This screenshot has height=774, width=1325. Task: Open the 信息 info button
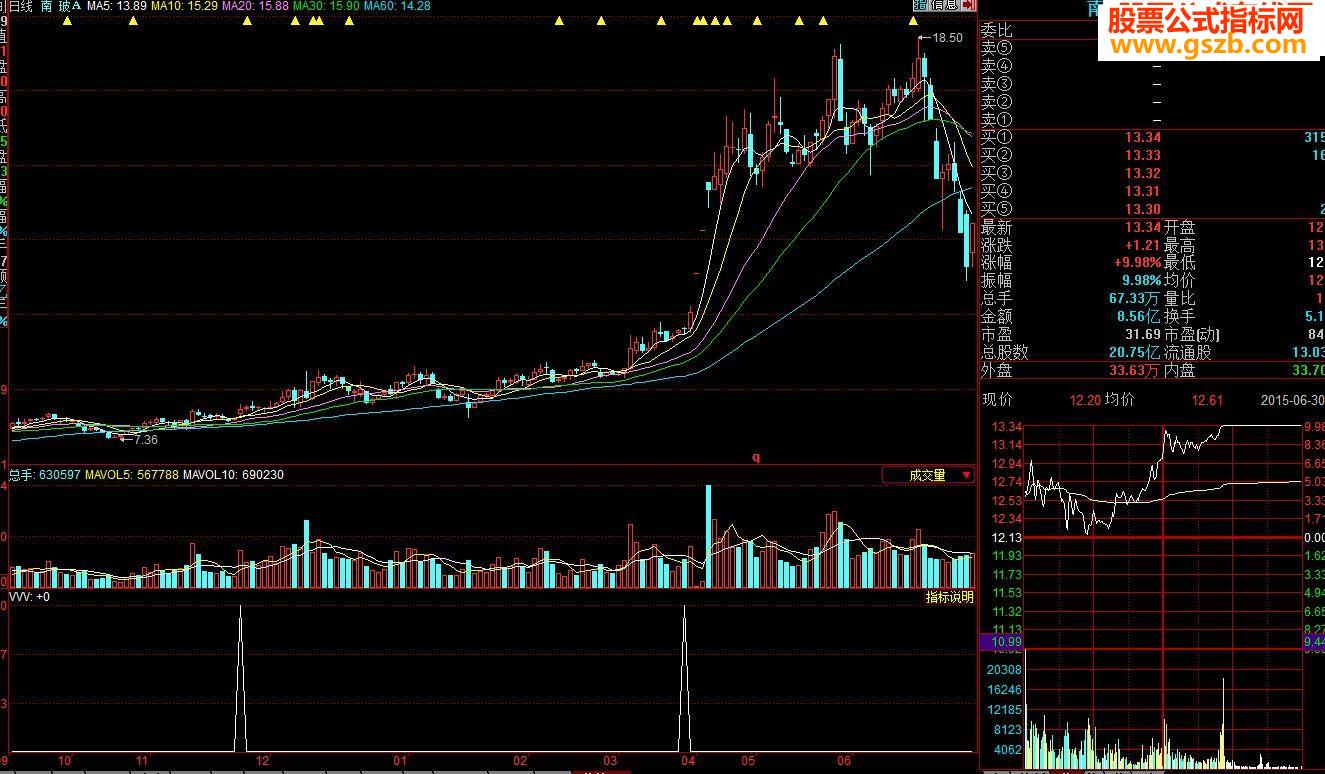pyautogui.click(x=944, y=6)
